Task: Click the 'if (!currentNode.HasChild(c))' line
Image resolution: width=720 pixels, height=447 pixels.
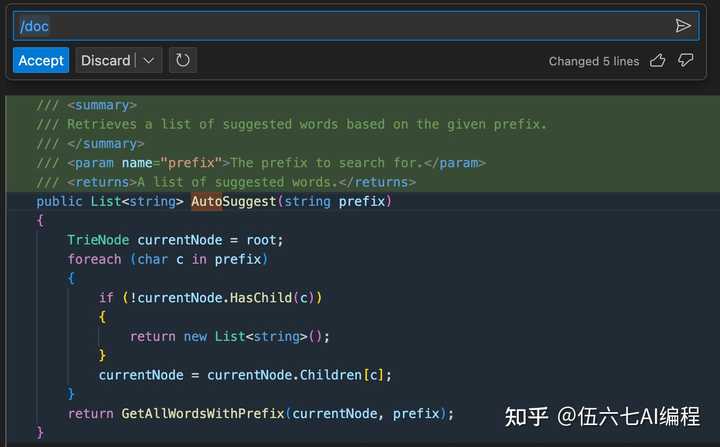Action: (210, 298)
